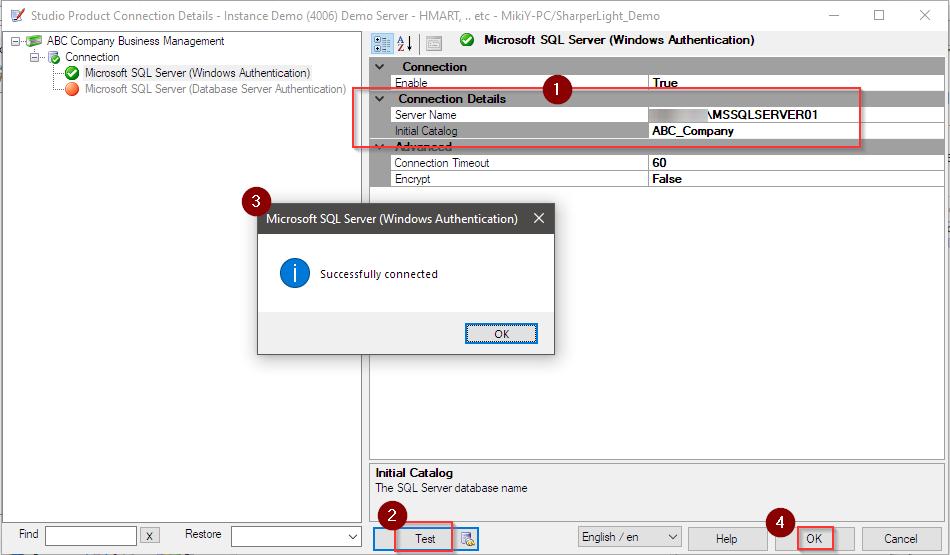Viewport: 950px width, 555px height.
Task: Open the English / en language dropdown
Action: point(673,537)
